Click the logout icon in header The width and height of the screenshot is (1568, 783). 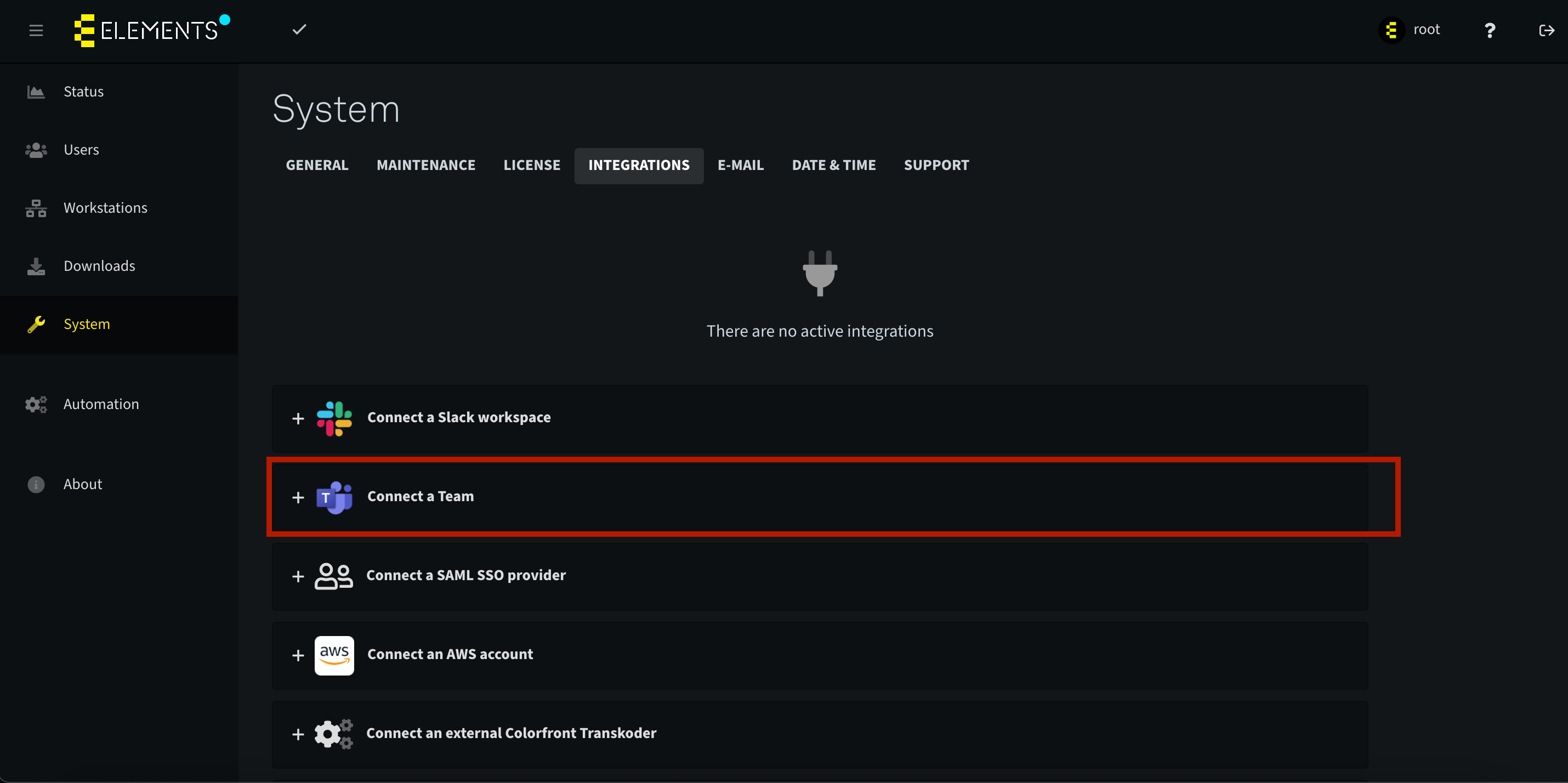point(1546,31)
